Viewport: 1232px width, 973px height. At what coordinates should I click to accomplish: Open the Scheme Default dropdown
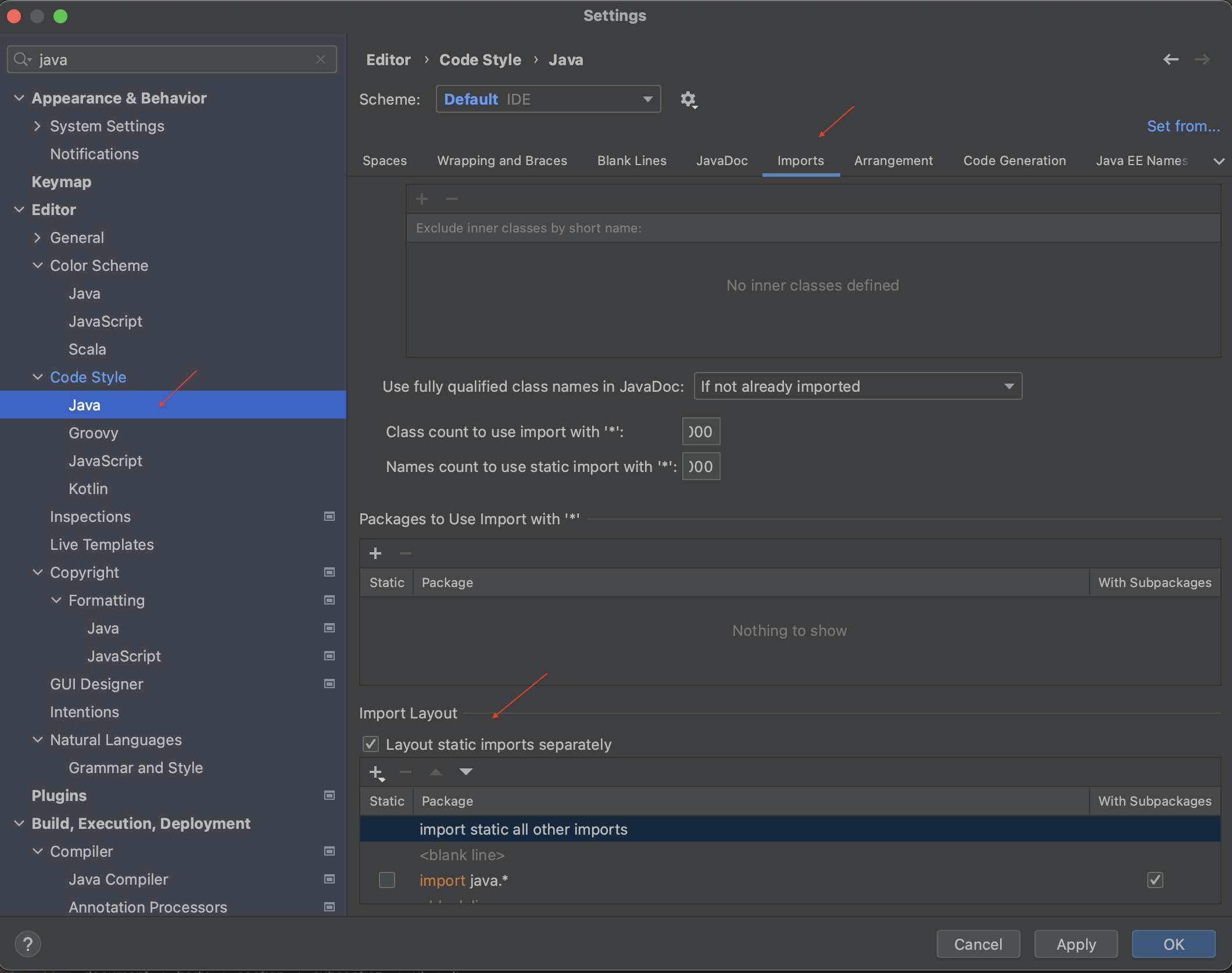(x=548, y=99)
